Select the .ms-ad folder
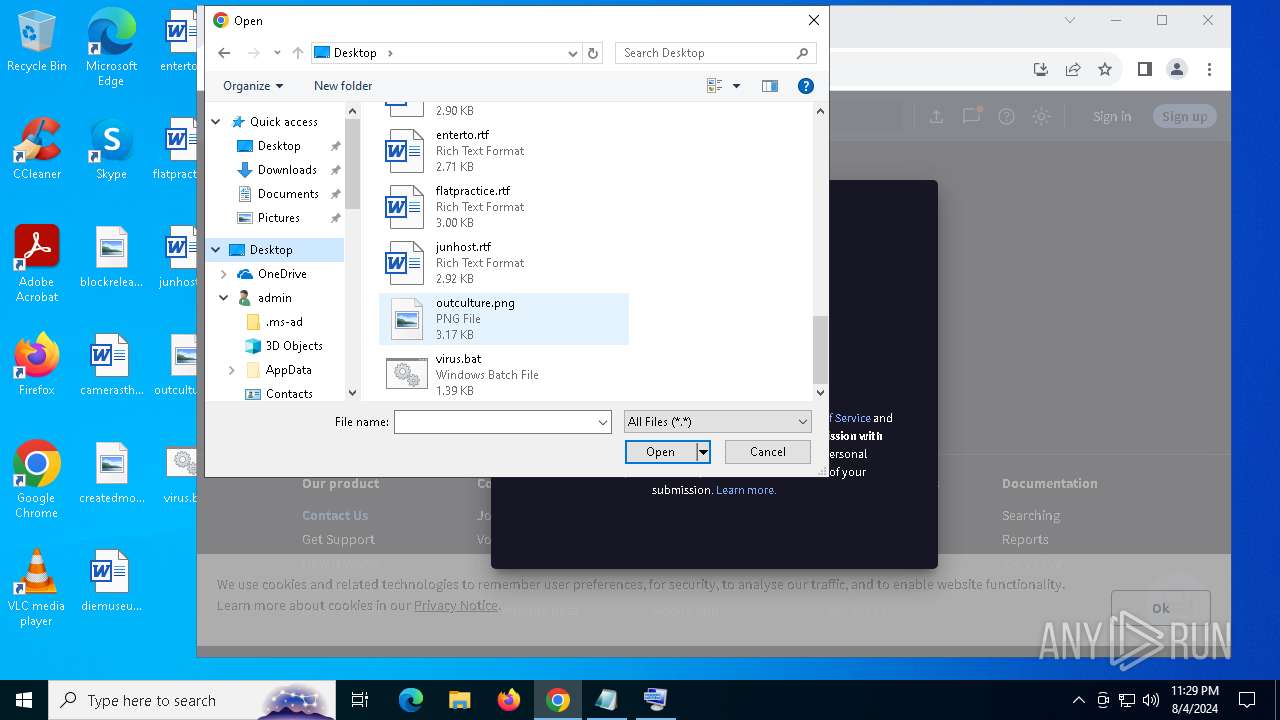The image size is (1280, 720). point(283,322)
